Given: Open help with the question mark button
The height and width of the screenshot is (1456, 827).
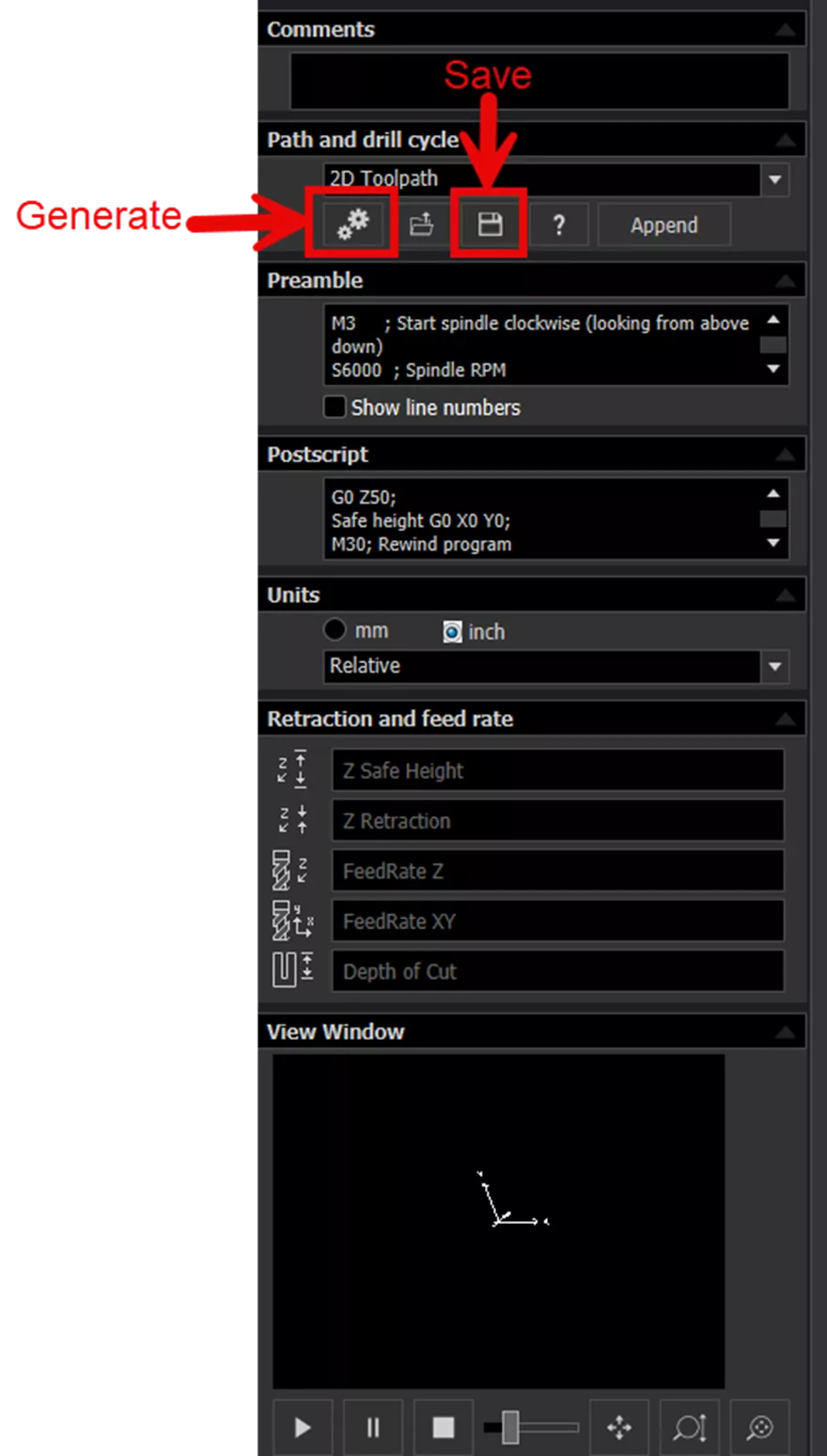Looking at the screenshot, I should 558,225.
